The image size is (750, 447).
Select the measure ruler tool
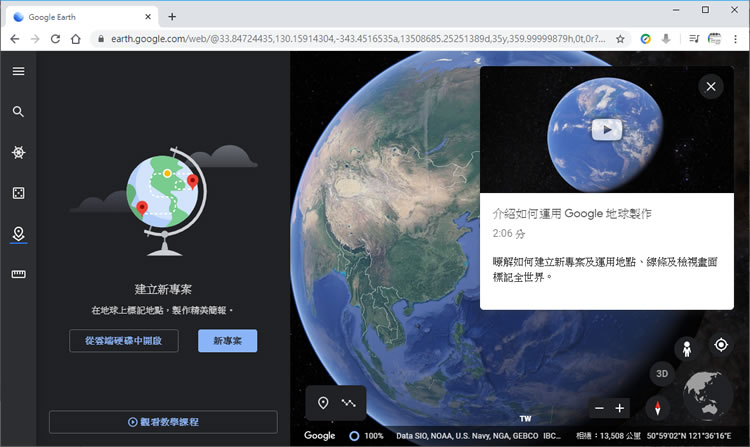point(18,274)
